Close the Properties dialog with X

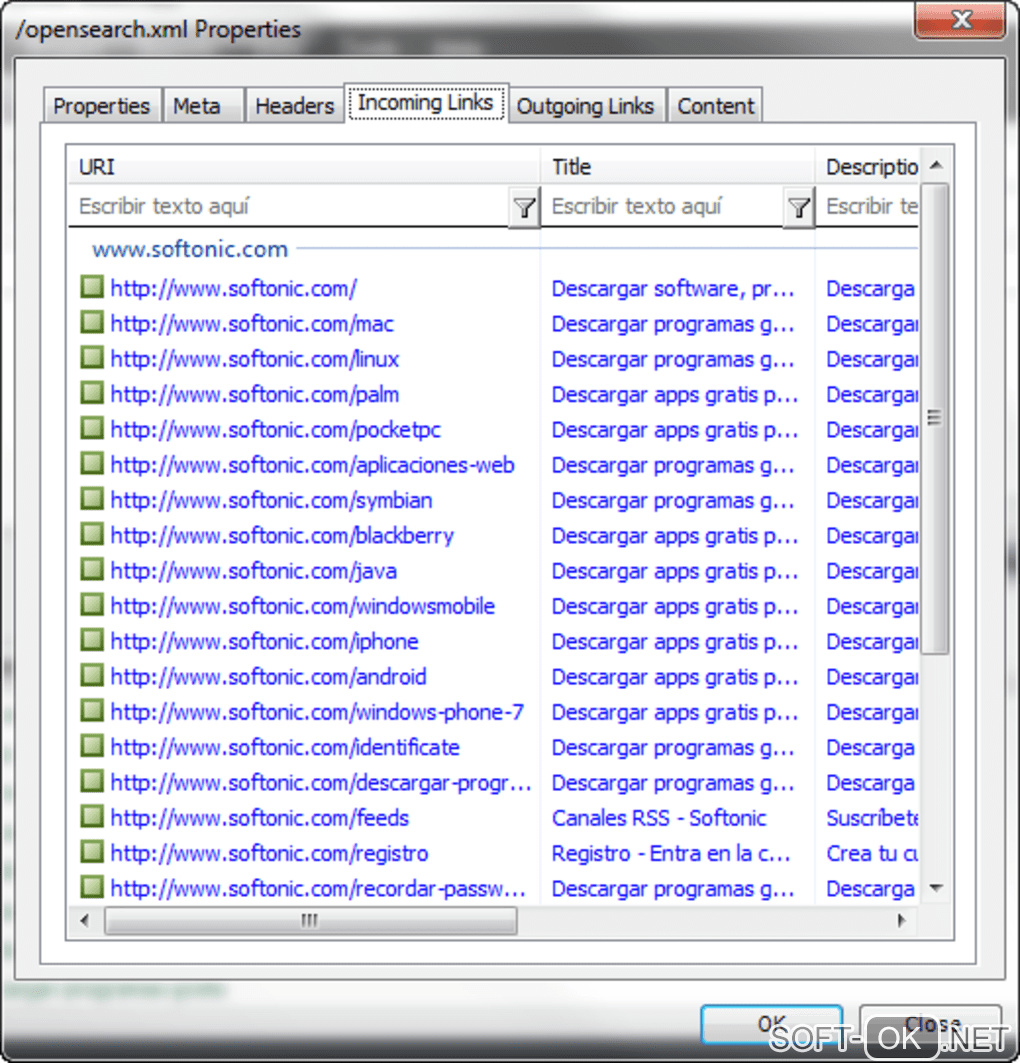960,20
